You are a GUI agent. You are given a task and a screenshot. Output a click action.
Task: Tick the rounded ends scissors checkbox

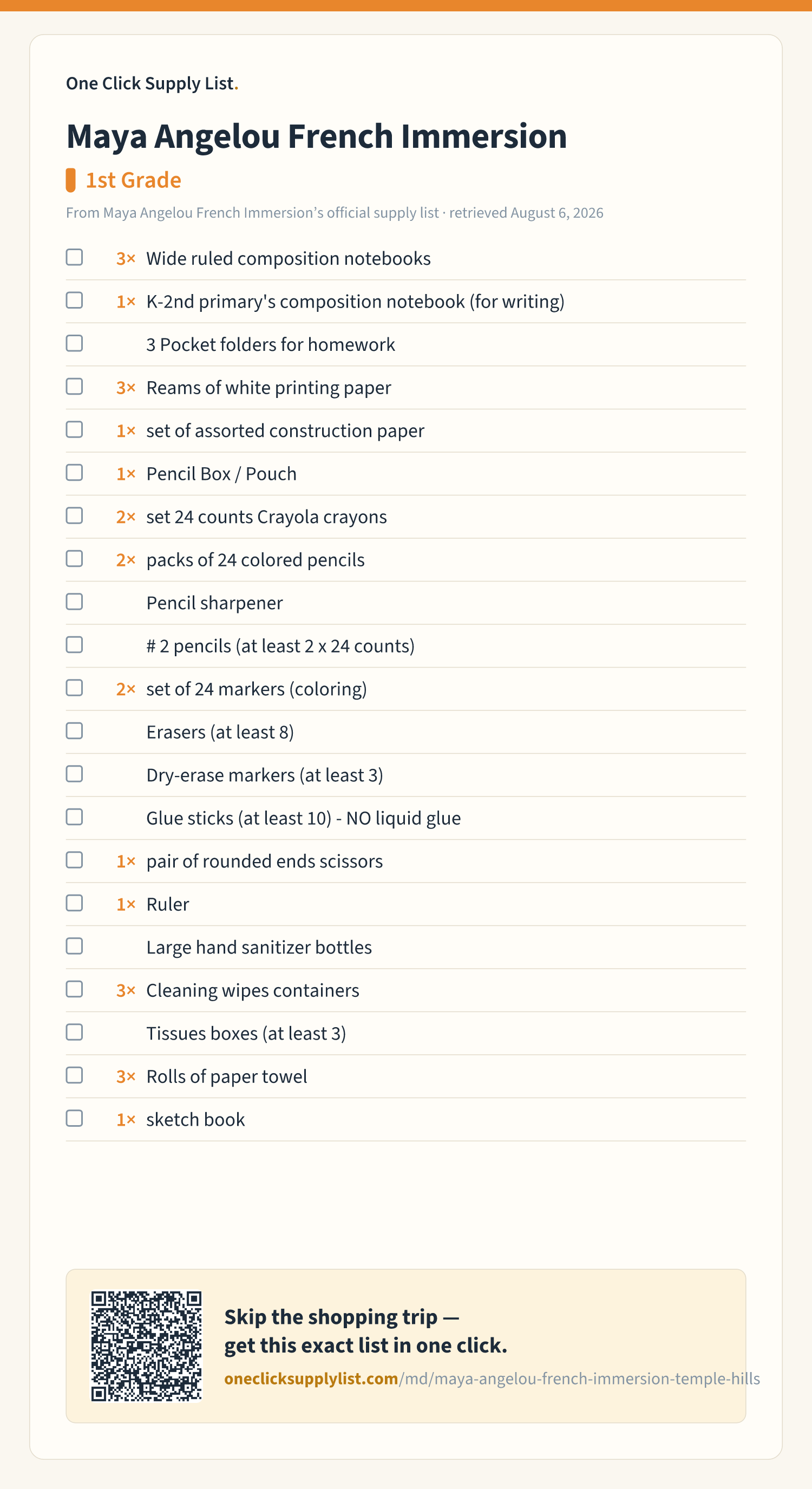tap(74, 860)
